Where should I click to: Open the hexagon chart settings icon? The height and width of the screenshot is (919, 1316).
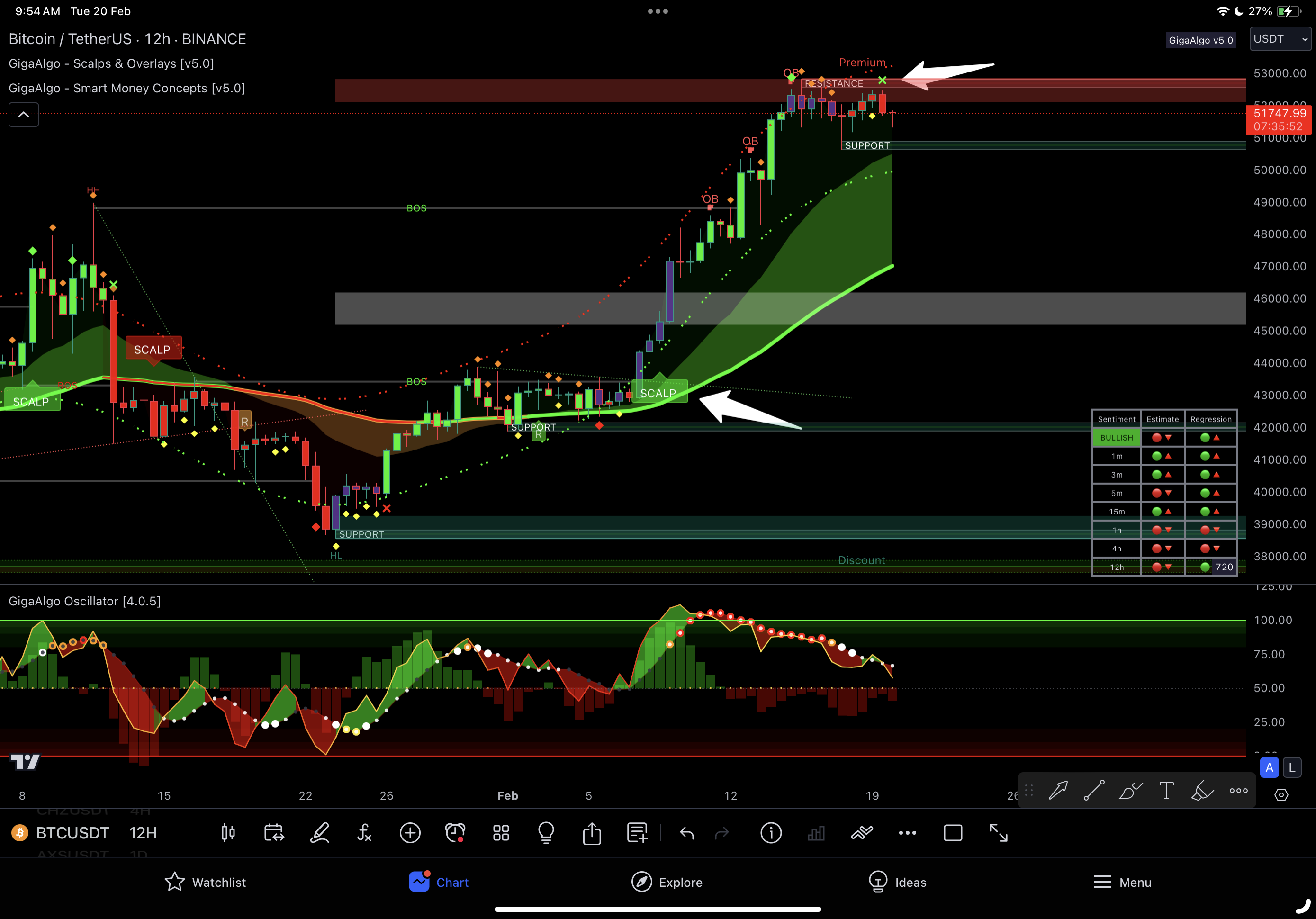[x=1281, y=794]
